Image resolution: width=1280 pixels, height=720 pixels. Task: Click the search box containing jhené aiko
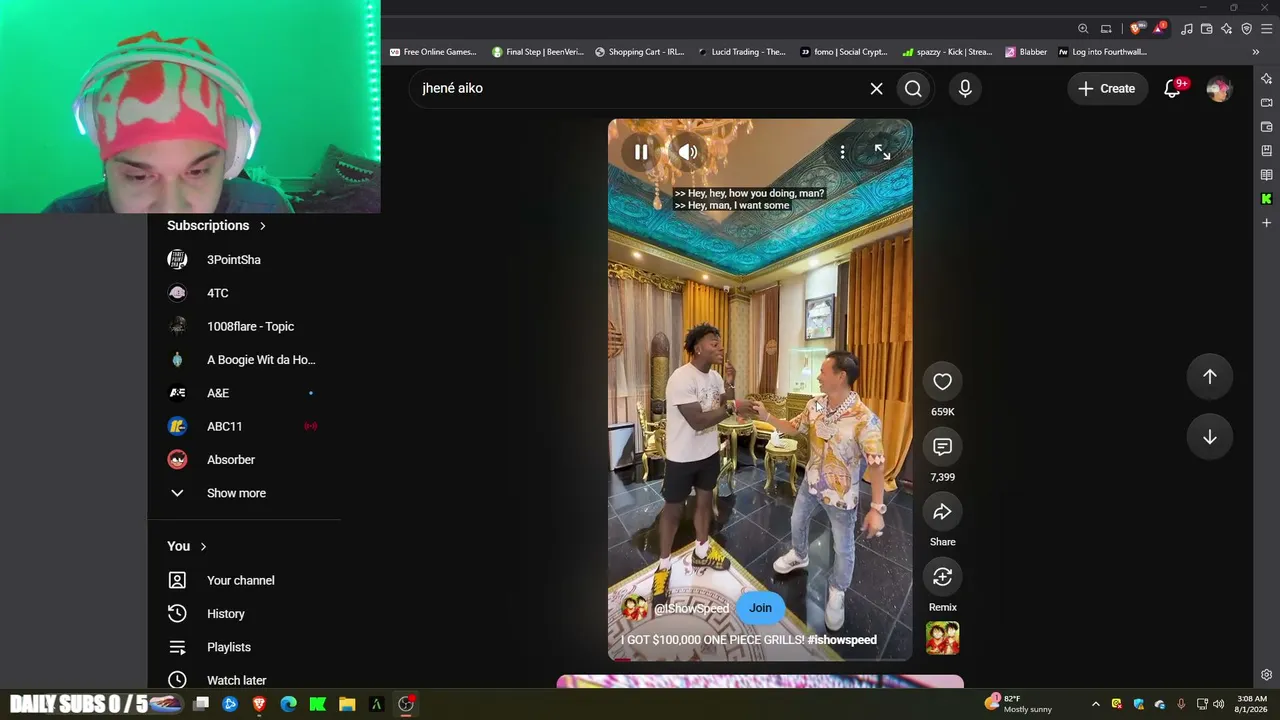click(x=640, y=88)
